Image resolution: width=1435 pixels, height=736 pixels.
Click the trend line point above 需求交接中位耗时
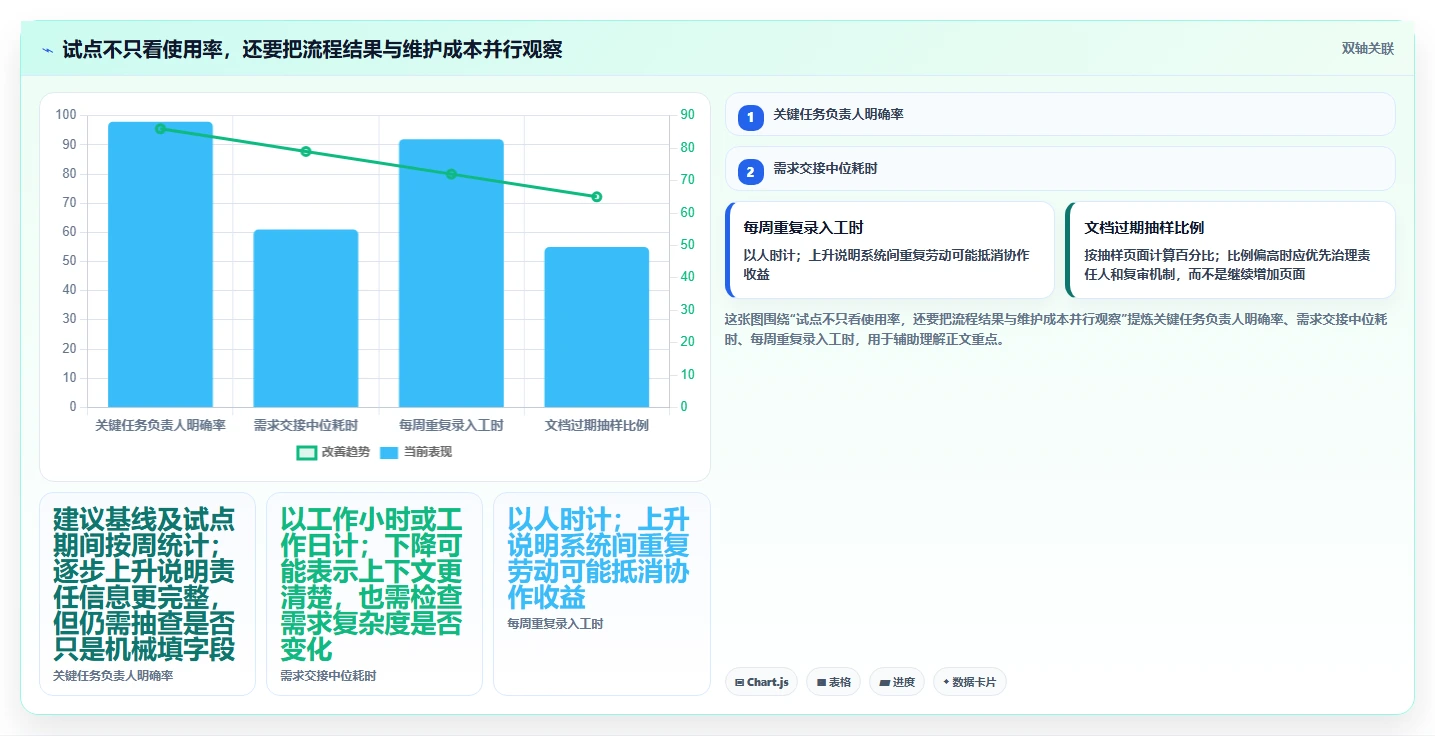pyautogui.click(x=306, y=152)
